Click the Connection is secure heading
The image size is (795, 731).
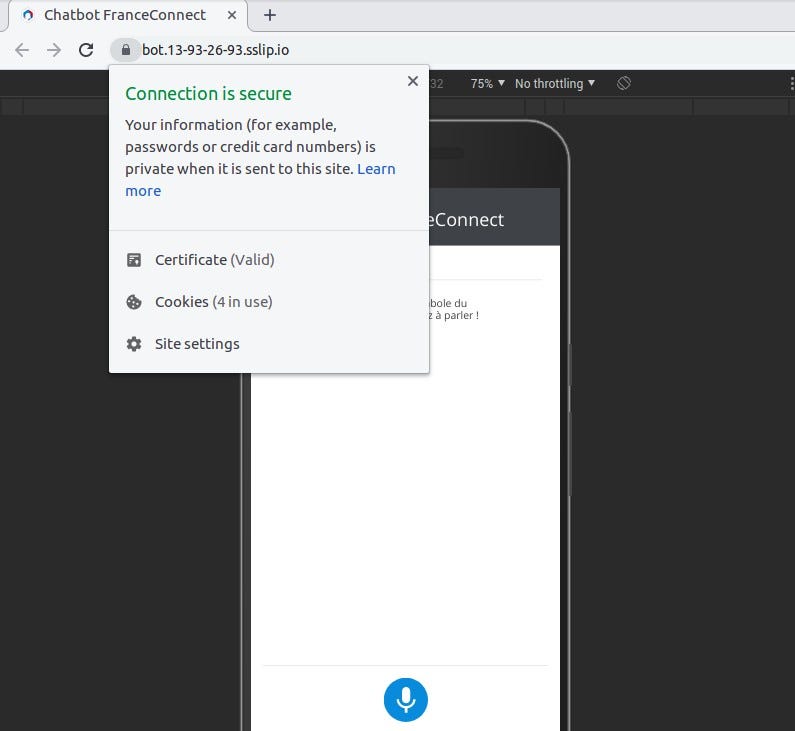[x=208, y=94]
